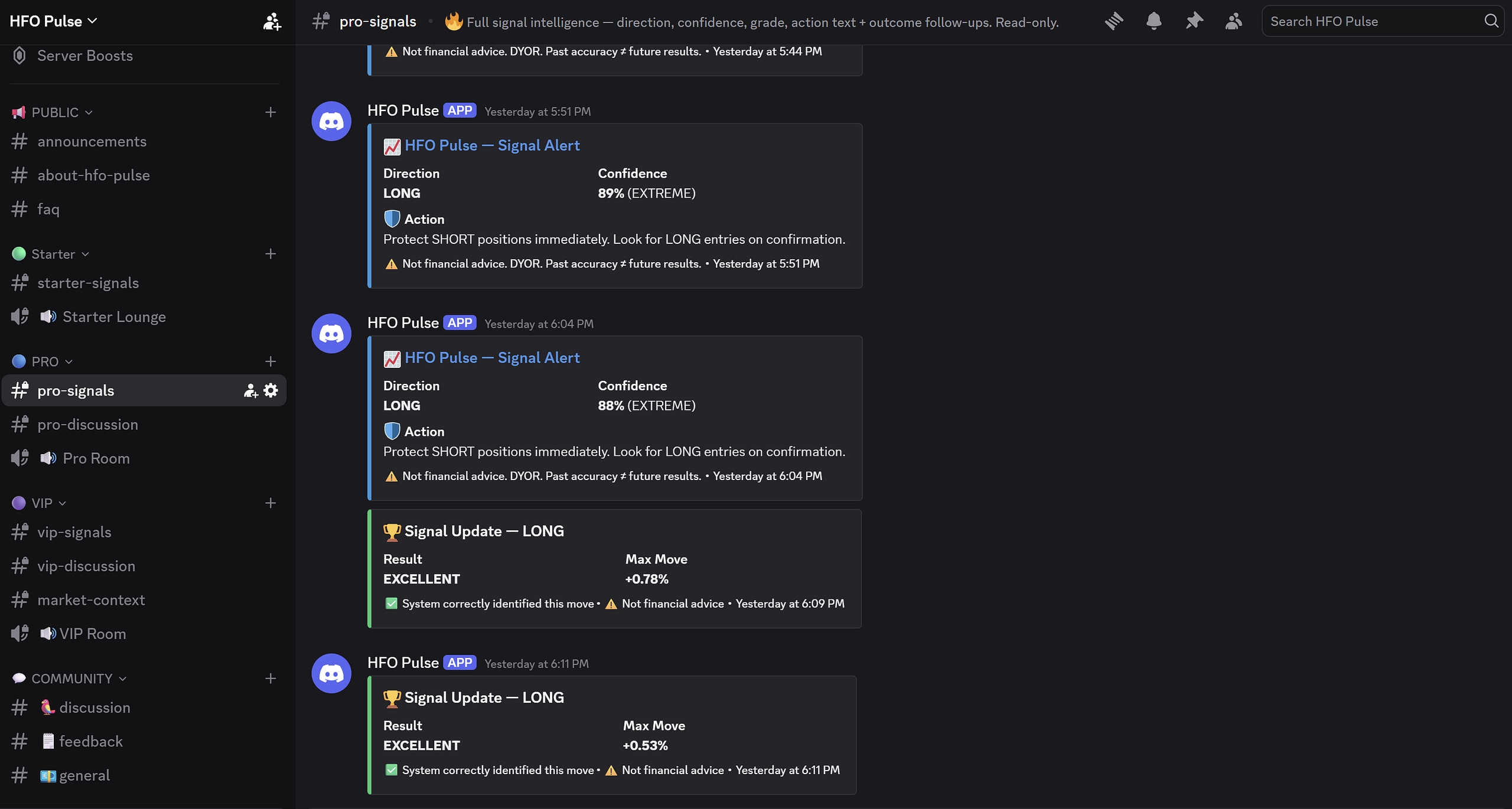Open the vip-signals channel
Image resolution: width=1512 pixels, height=809 pixels.
coord(144,532)
